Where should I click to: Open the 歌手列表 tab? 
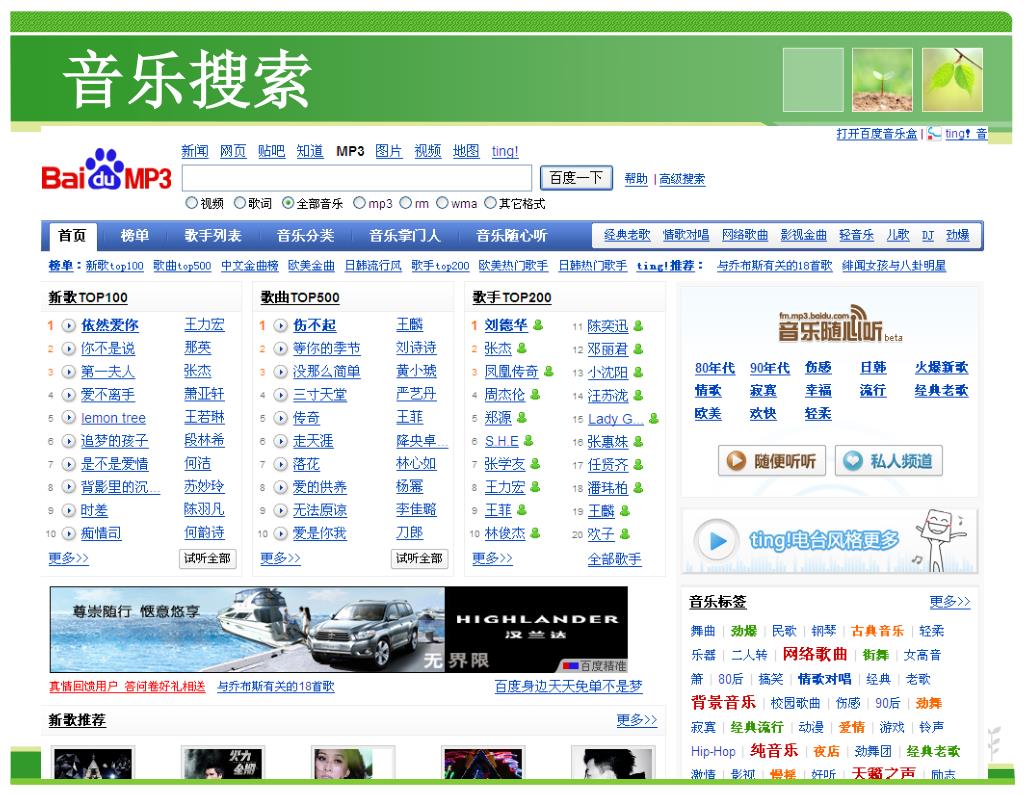[213, 236]
